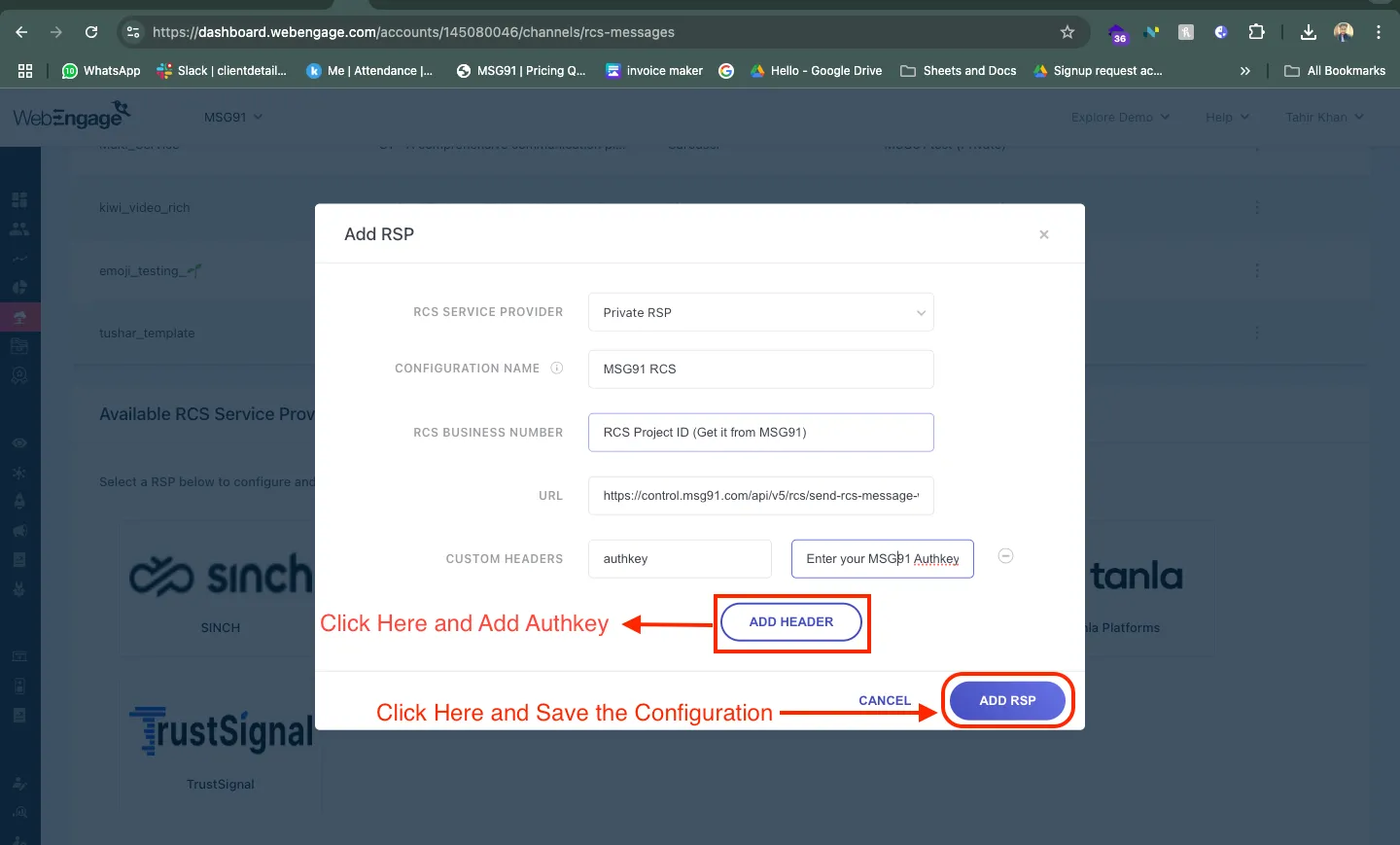Click the browser address bar URL
The height and width of the screenshot is (845, 1400).
tap(413, 32)
